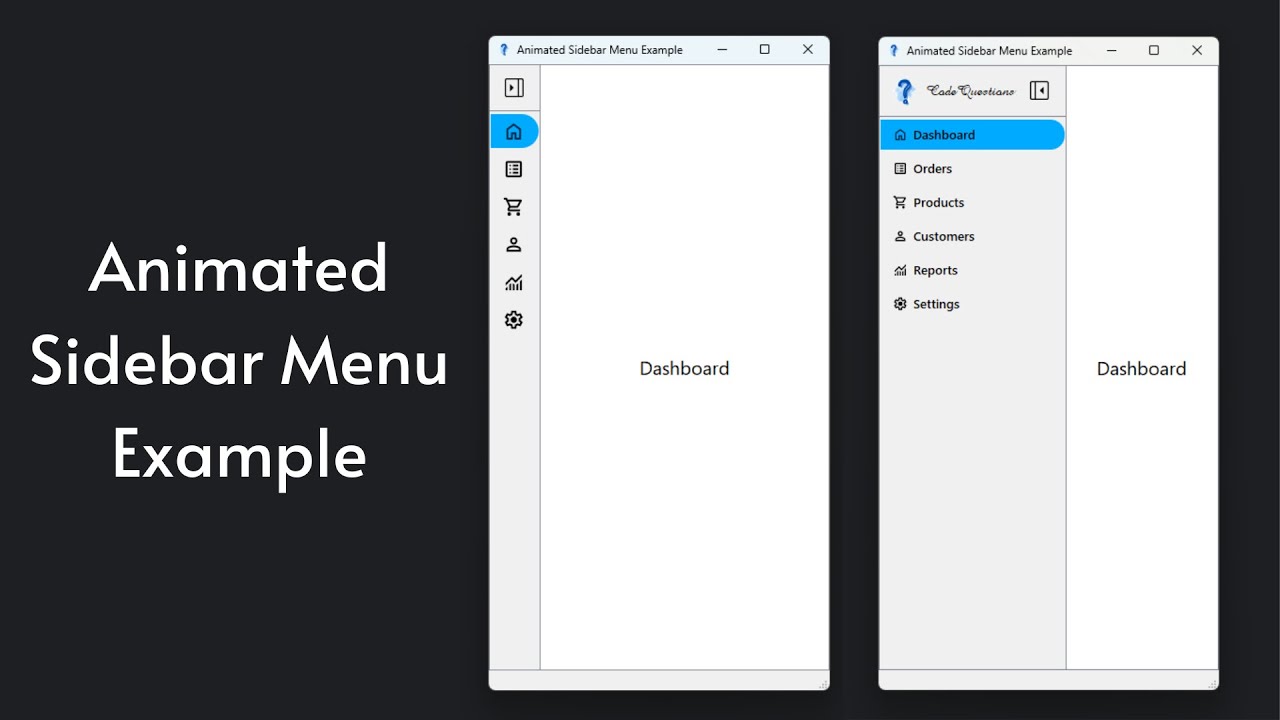Open Customers in the expanded sidebar
The image size is (1280, 720).
[972, 237]
